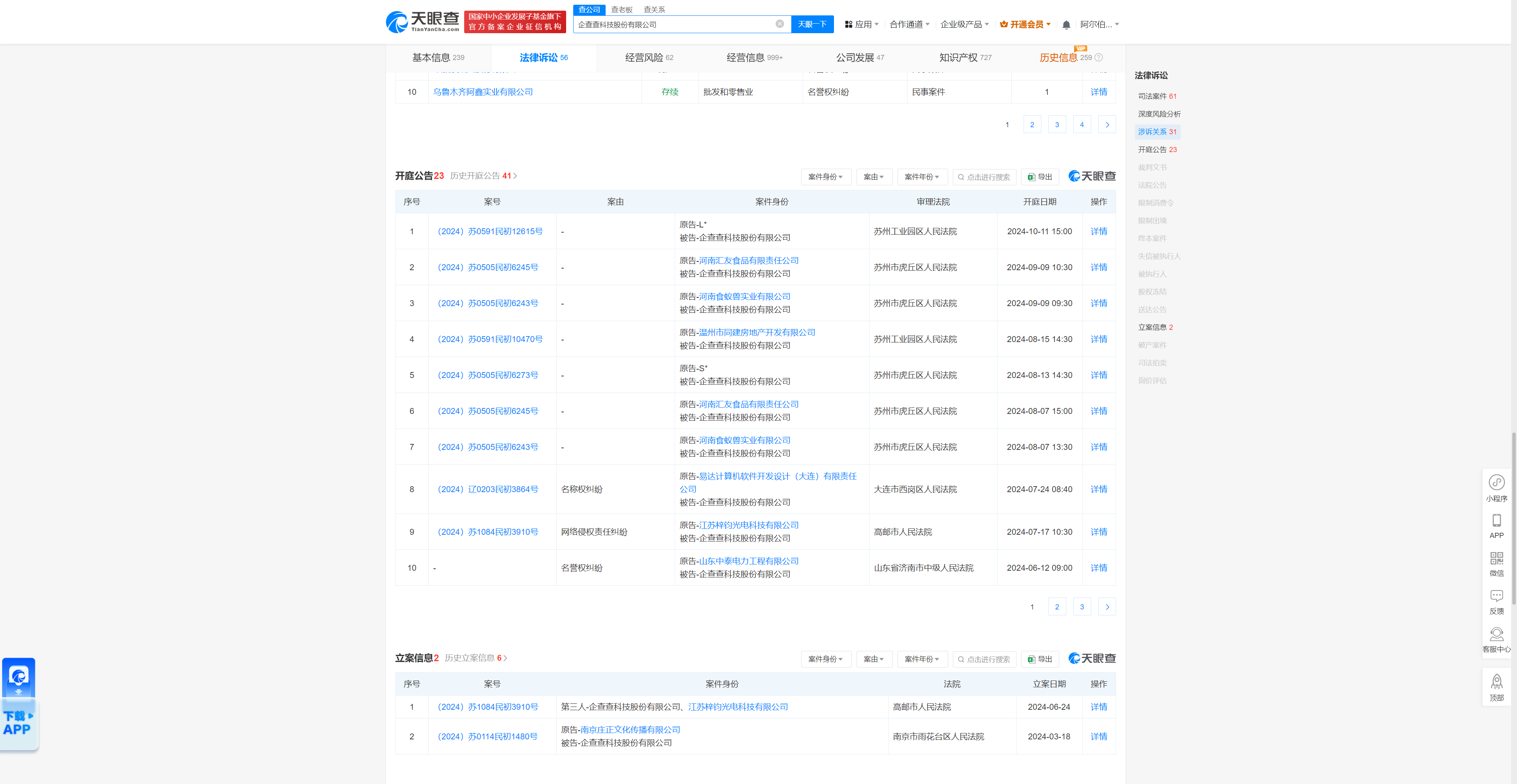Expand the 合作通道 menu

909,24
